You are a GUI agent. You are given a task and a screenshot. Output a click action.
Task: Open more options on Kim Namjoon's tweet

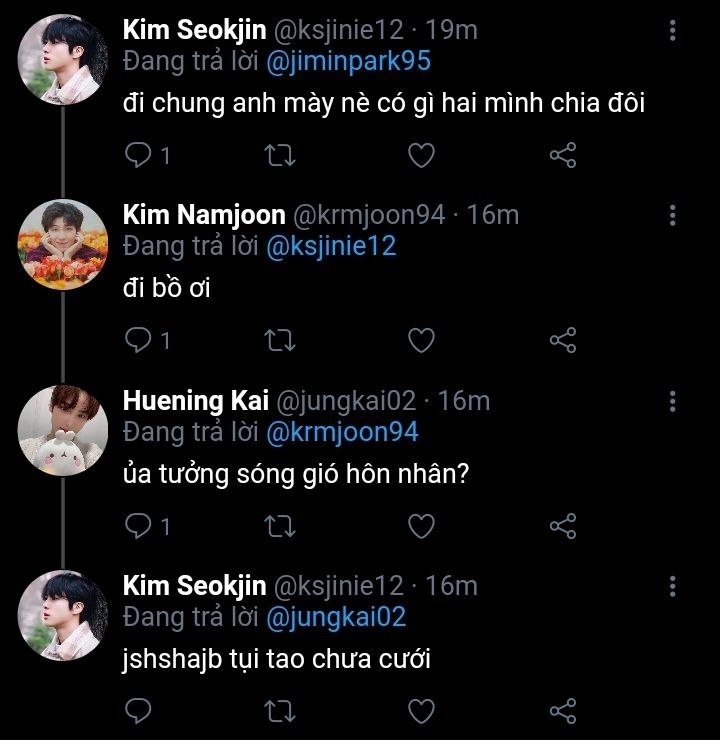point(673,215)
